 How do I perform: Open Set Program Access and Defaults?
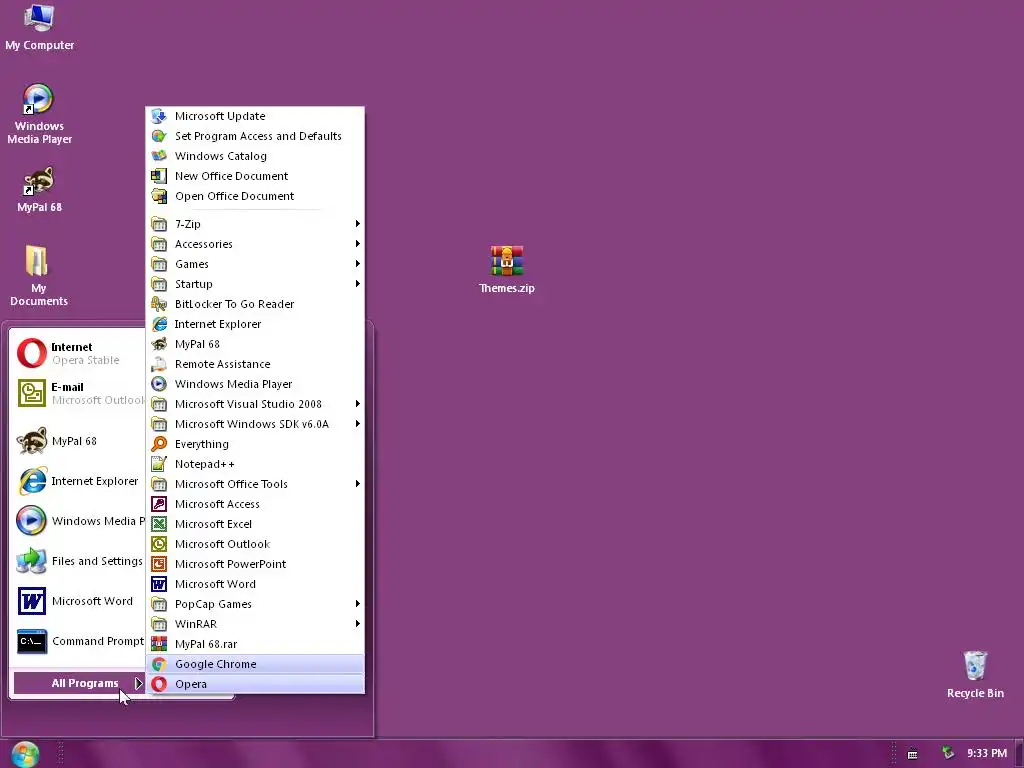pyautogui.click(x=255, y=136)
